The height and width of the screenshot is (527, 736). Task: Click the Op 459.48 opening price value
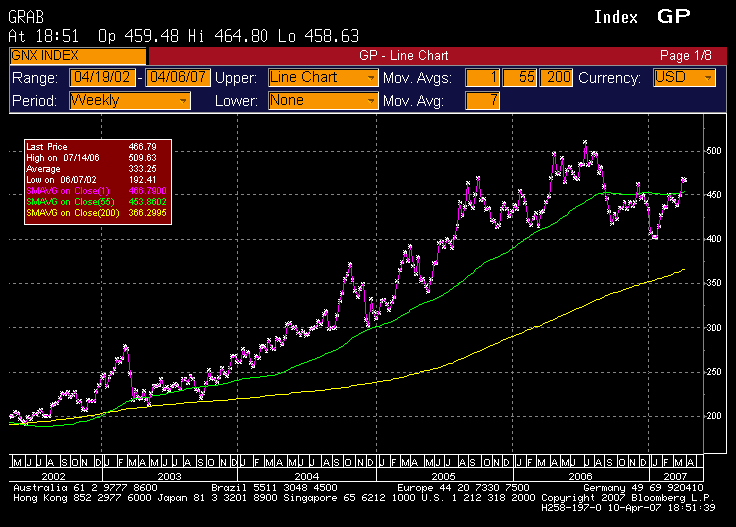click(138, 36)
